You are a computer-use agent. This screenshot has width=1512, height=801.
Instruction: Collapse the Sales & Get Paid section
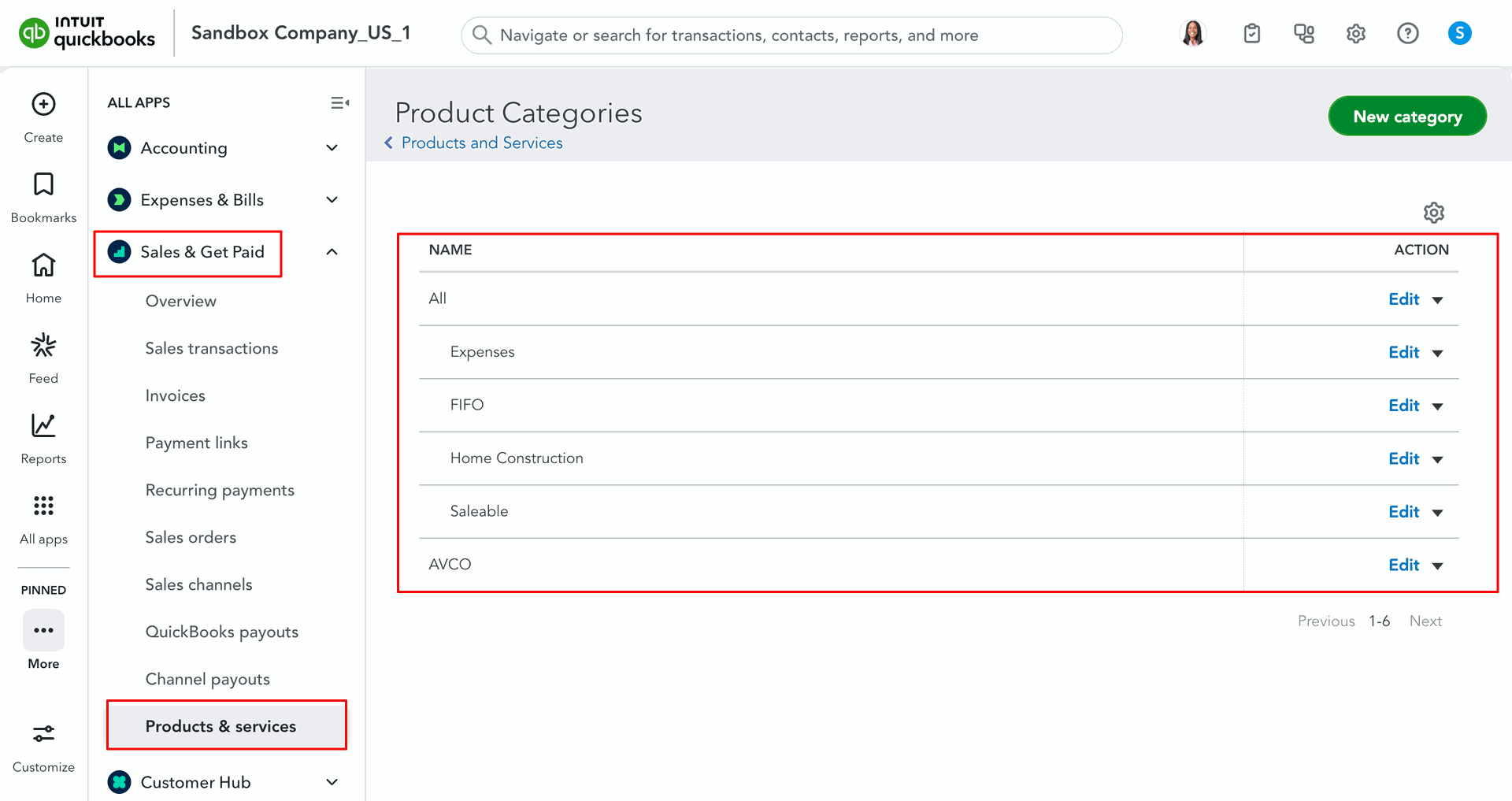pos(332,252)
